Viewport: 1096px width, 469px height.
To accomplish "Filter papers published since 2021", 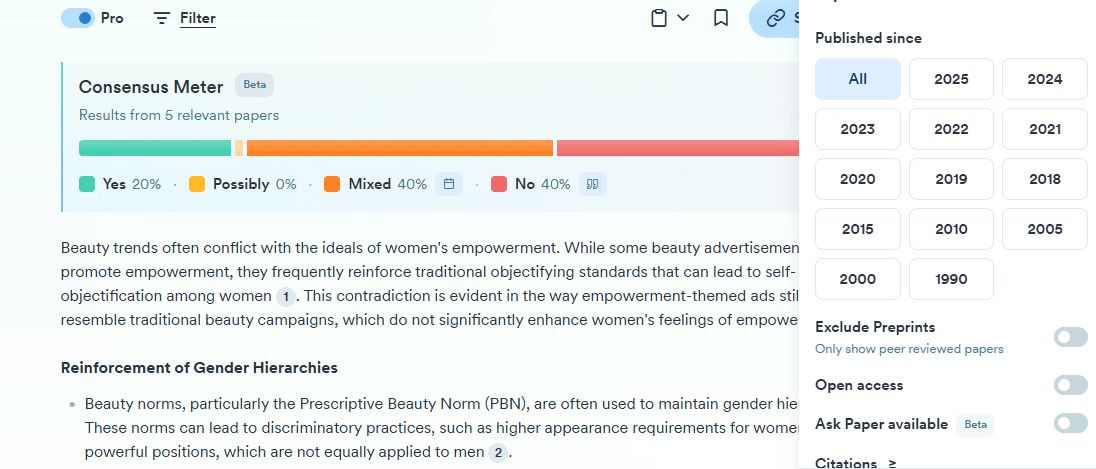I will [1045, 129].
